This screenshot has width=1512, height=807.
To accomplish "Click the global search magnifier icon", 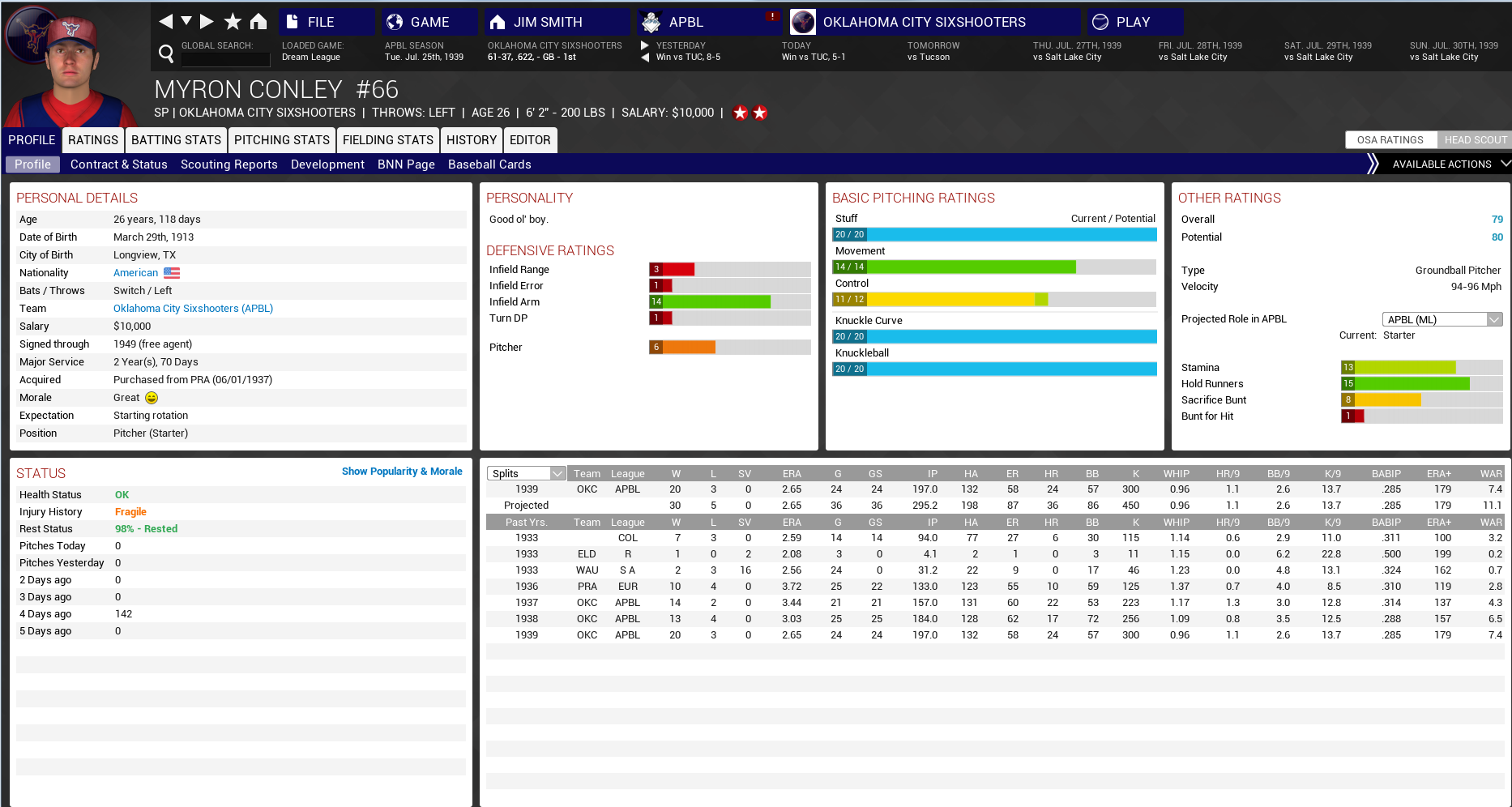I will pos(166,53).
